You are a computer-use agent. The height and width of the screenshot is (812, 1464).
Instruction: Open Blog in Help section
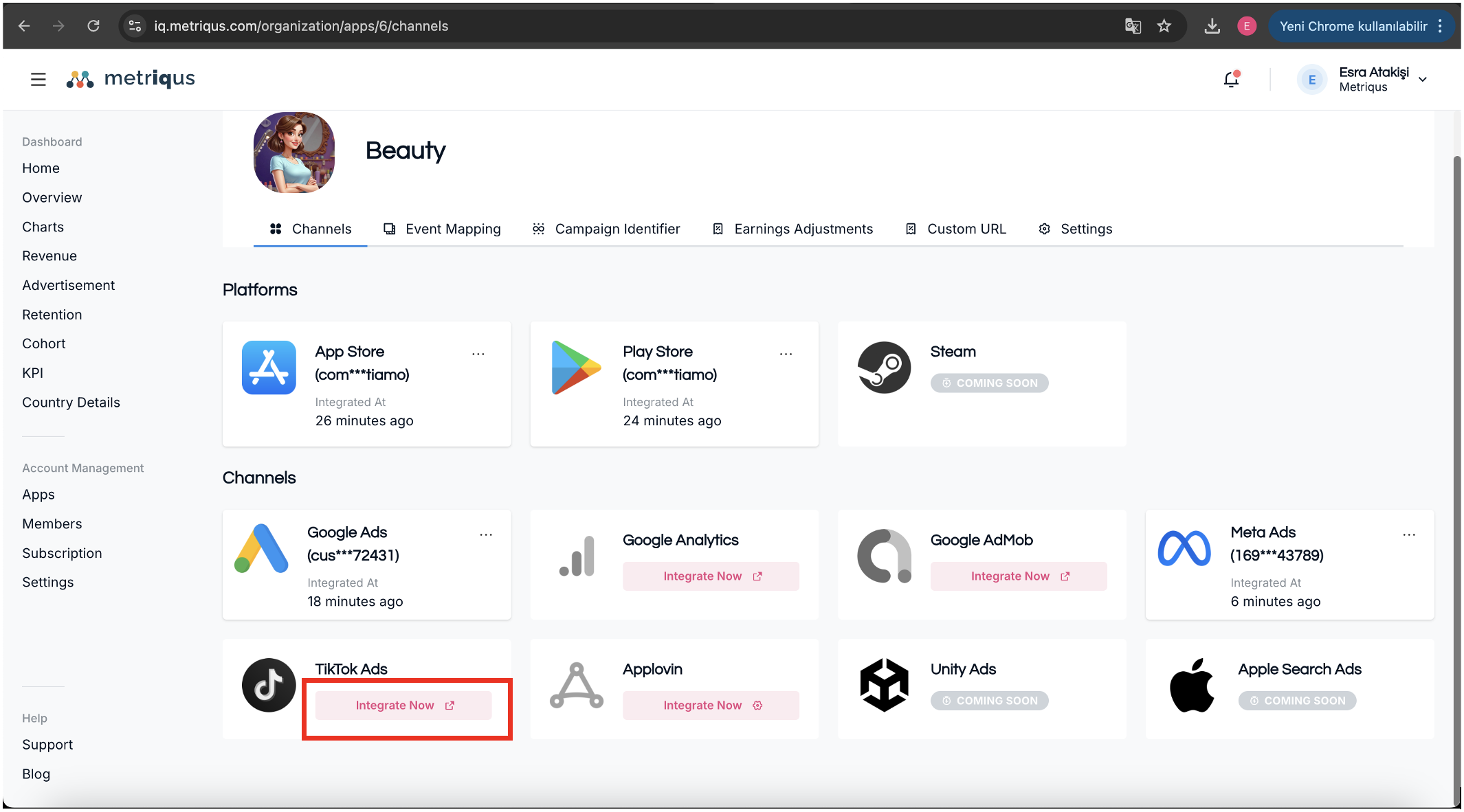36,774
